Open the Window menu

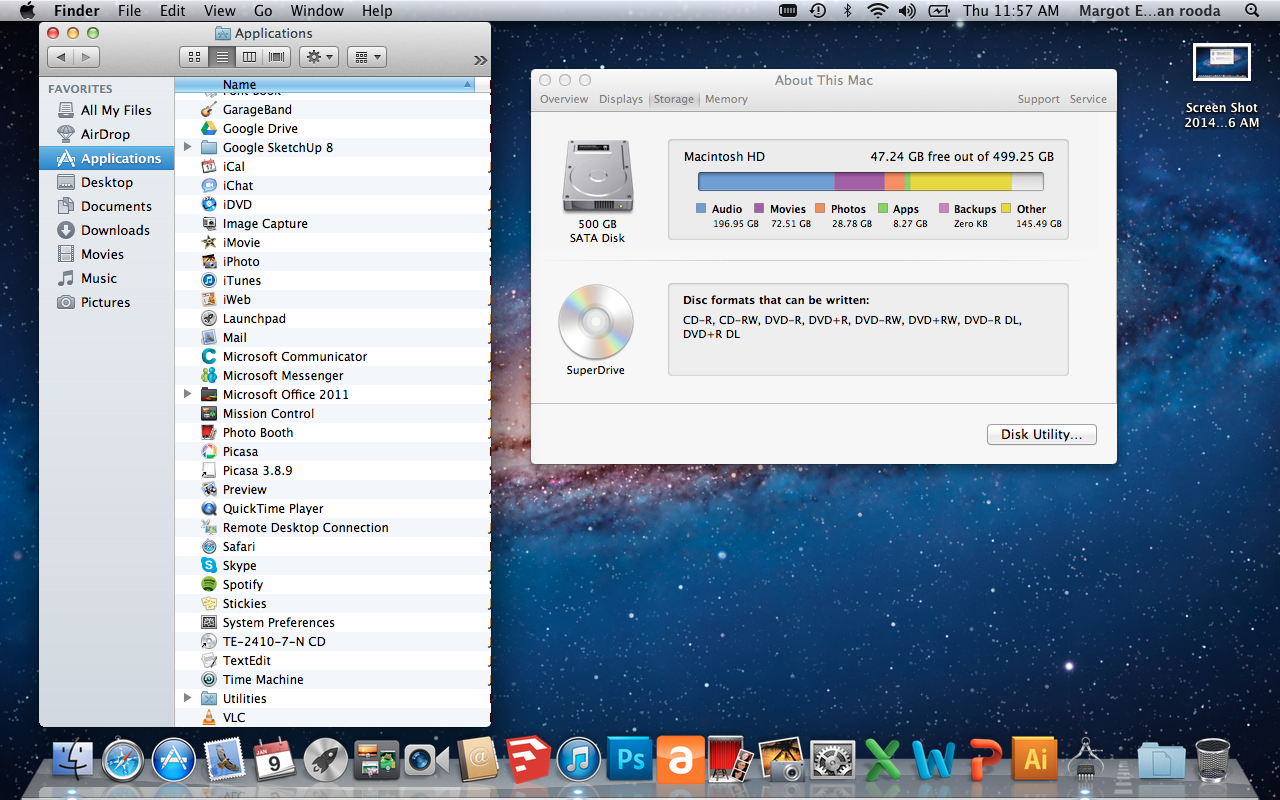coord(316,11)
